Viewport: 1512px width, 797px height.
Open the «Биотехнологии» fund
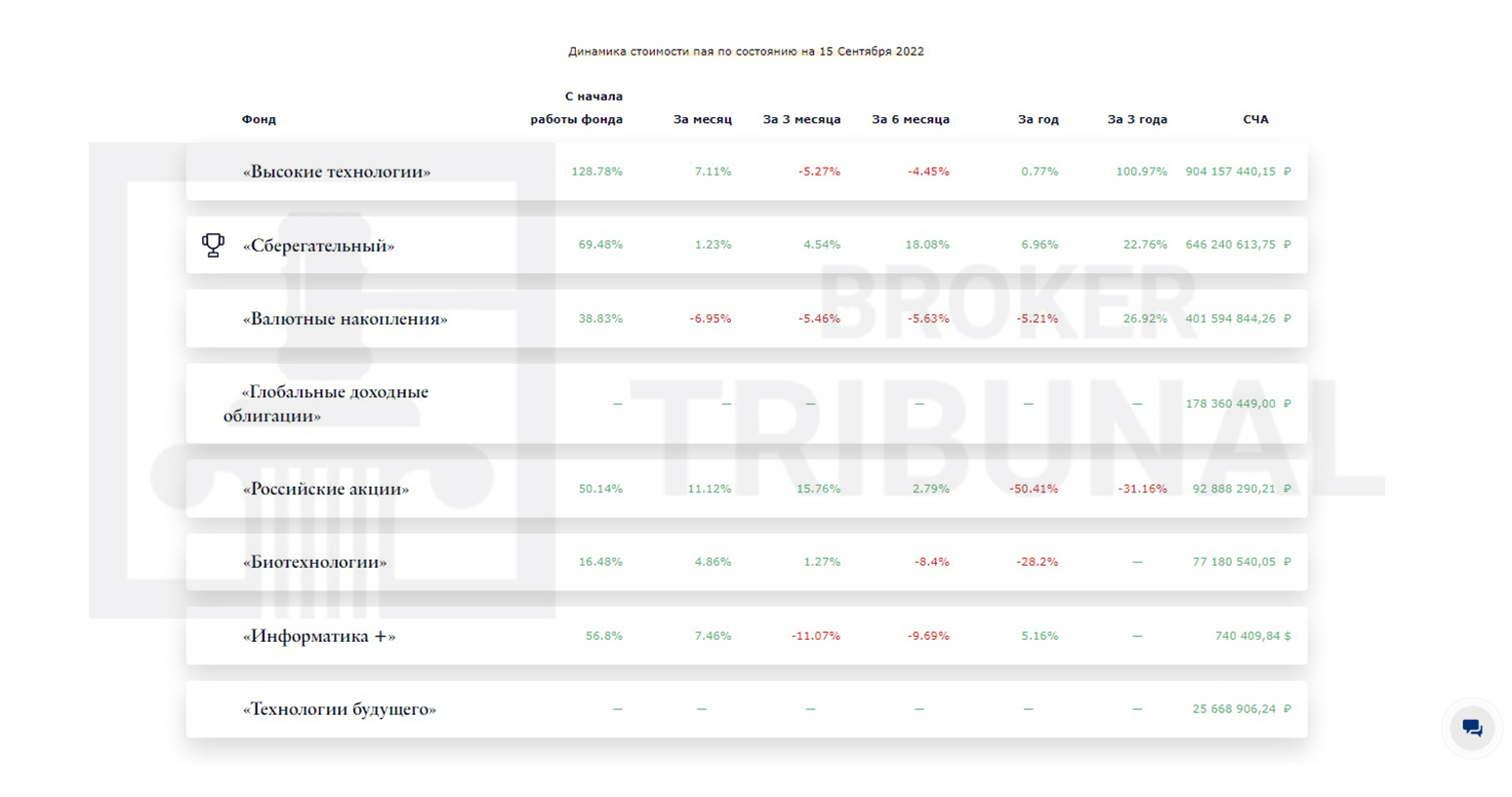tap(314, 562)
